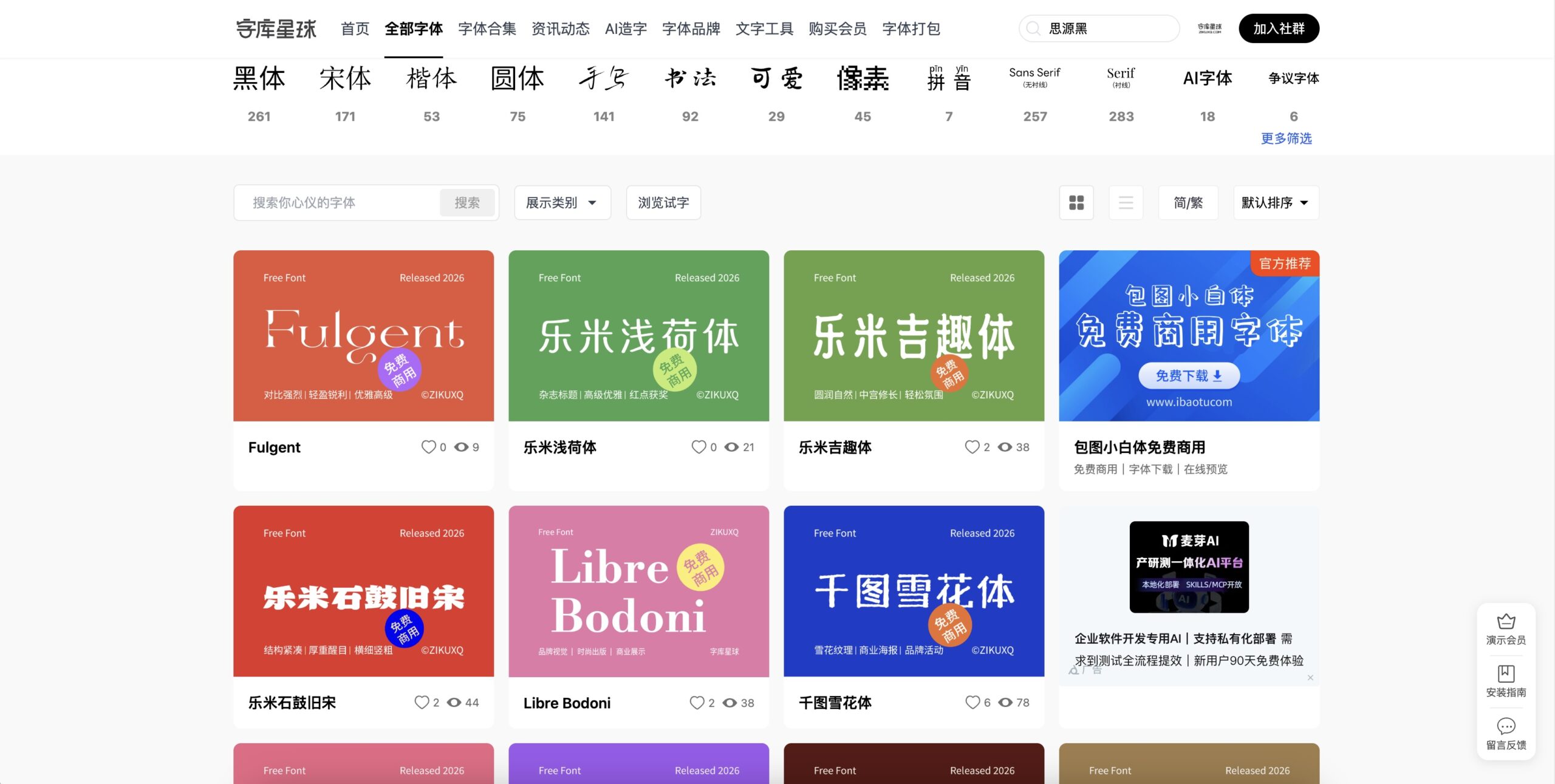Click the view count eye on Fulgent
1555x784 pixels.
462,447
